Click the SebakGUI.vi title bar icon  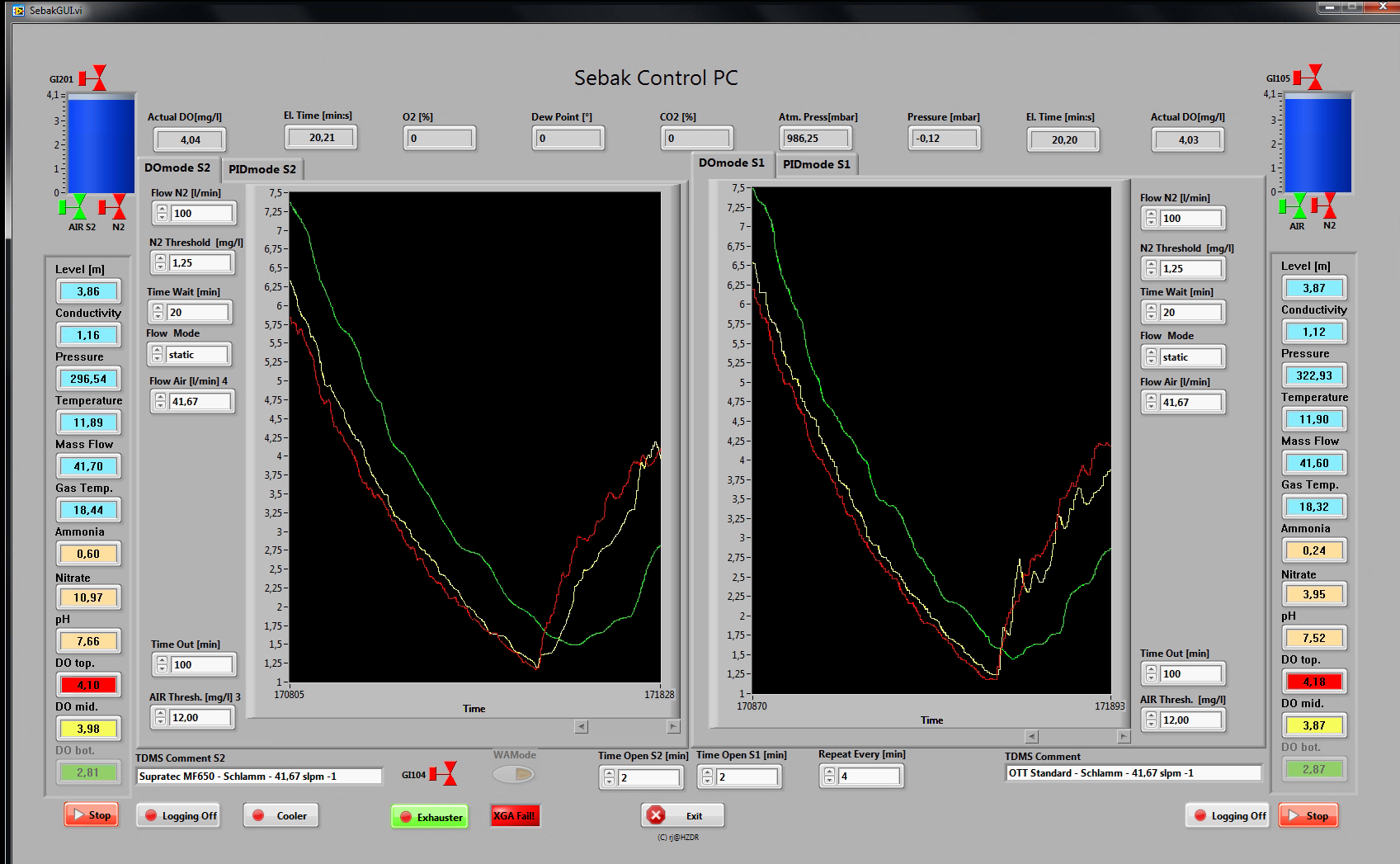[19, 11]
